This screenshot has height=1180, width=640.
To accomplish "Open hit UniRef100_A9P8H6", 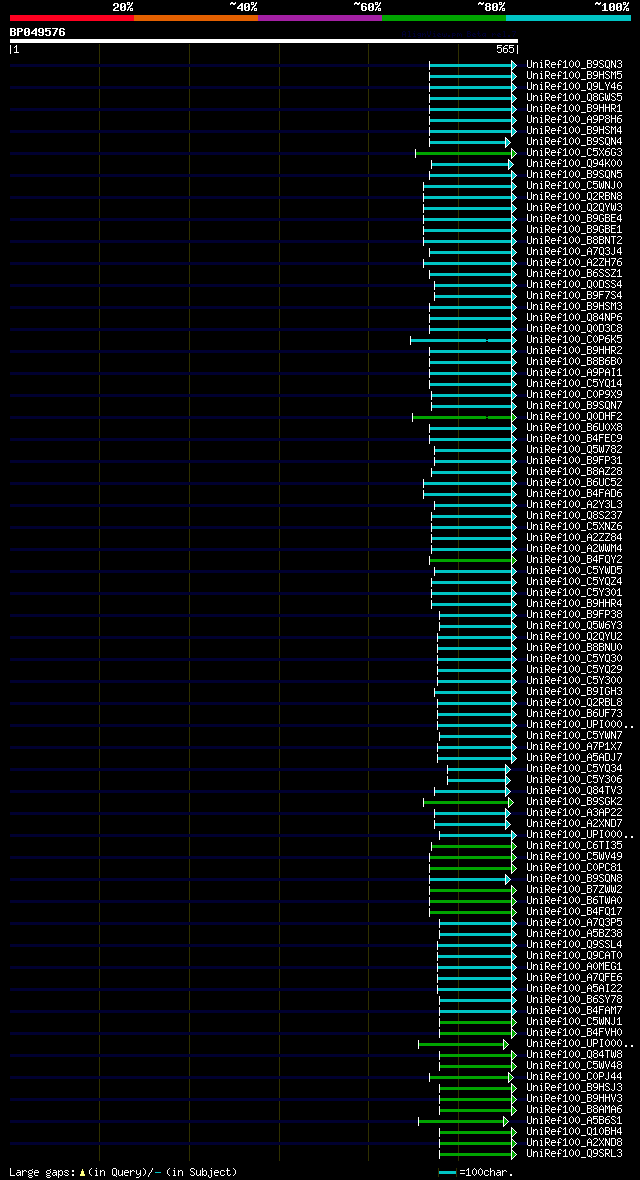I will click(574, 120).
